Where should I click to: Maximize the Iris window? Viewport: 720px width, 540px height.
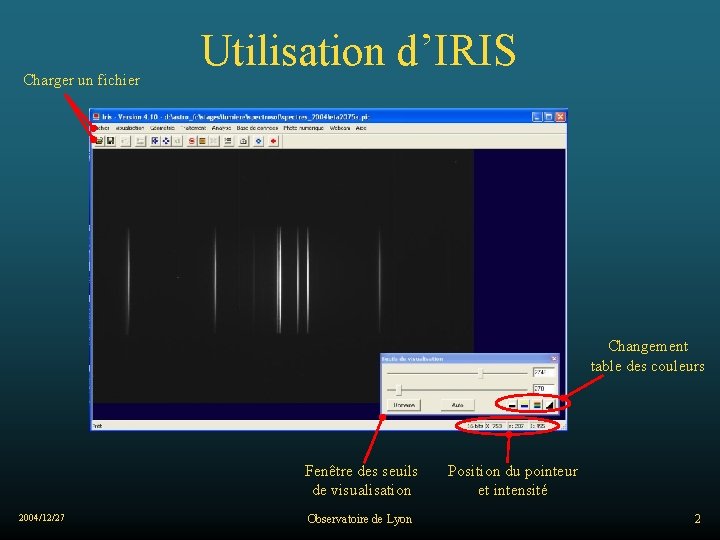tap(548, 117)
